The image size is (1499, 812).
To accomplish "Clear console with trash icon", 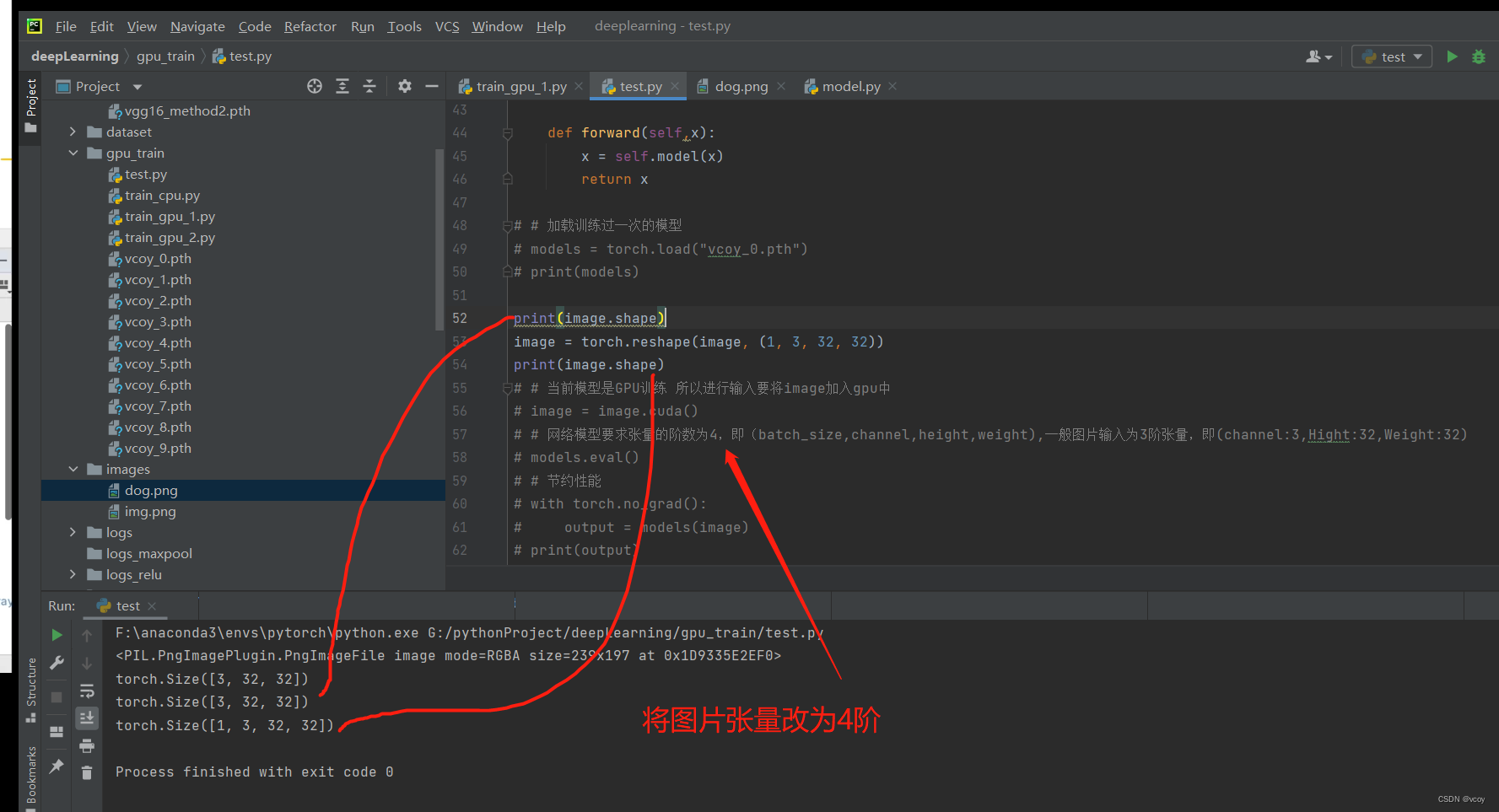I will 87,772.
